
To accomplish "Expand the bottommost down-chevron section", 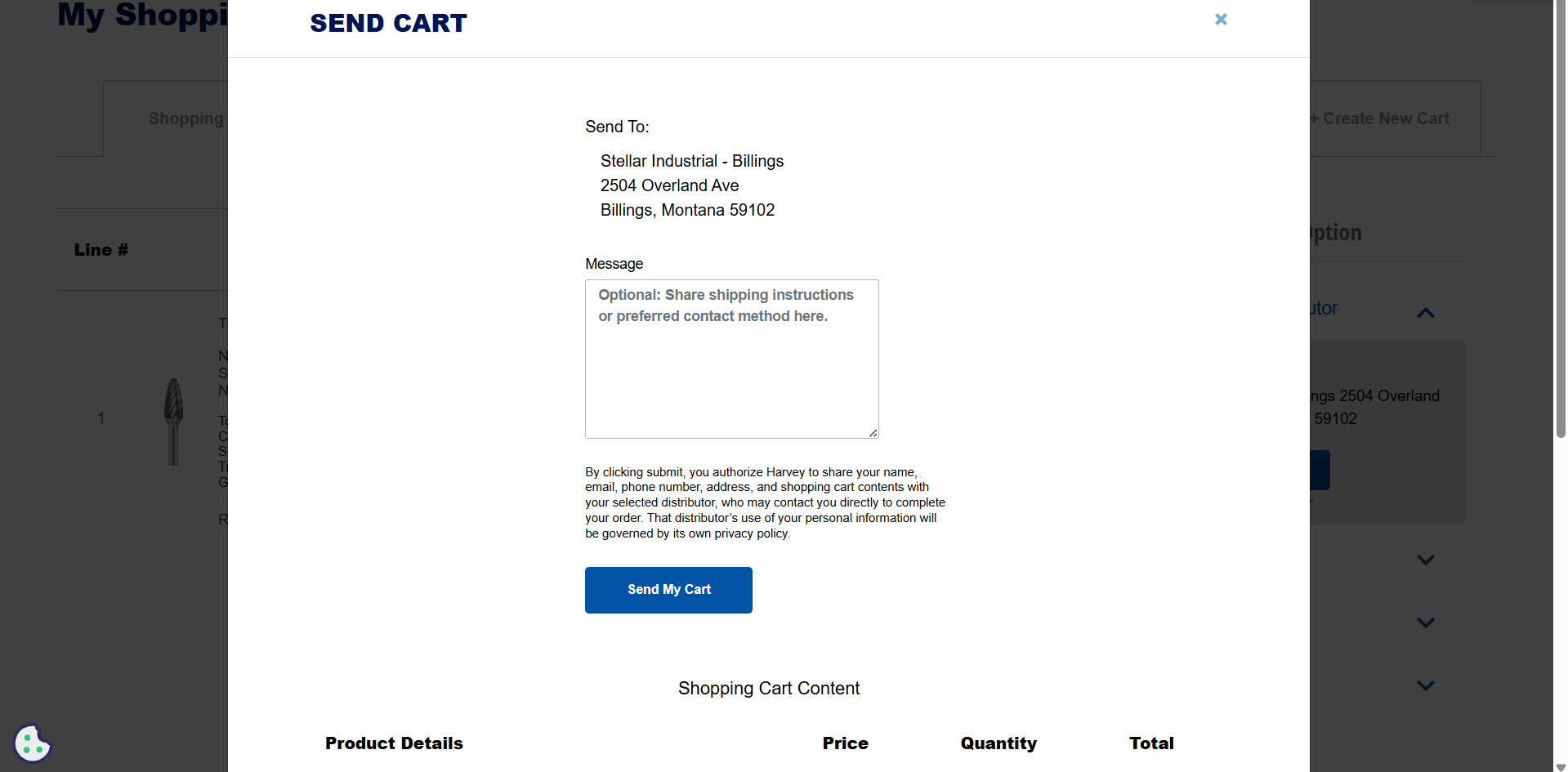I will [1426, 686].
